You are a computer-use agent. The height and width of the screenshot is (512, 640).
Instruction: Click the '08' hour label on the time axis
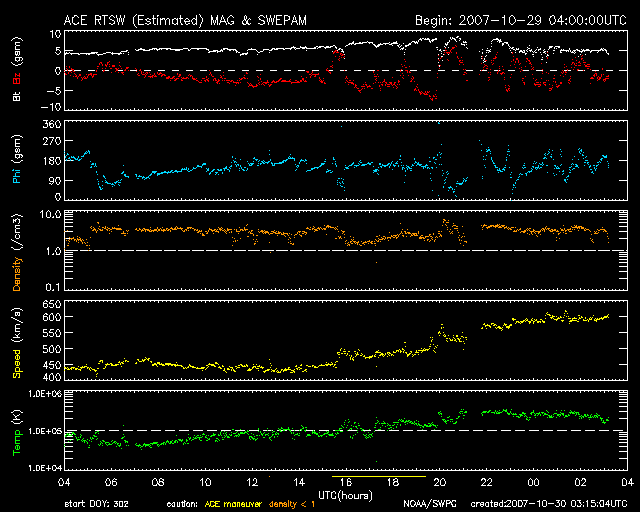tap(158, 482)
